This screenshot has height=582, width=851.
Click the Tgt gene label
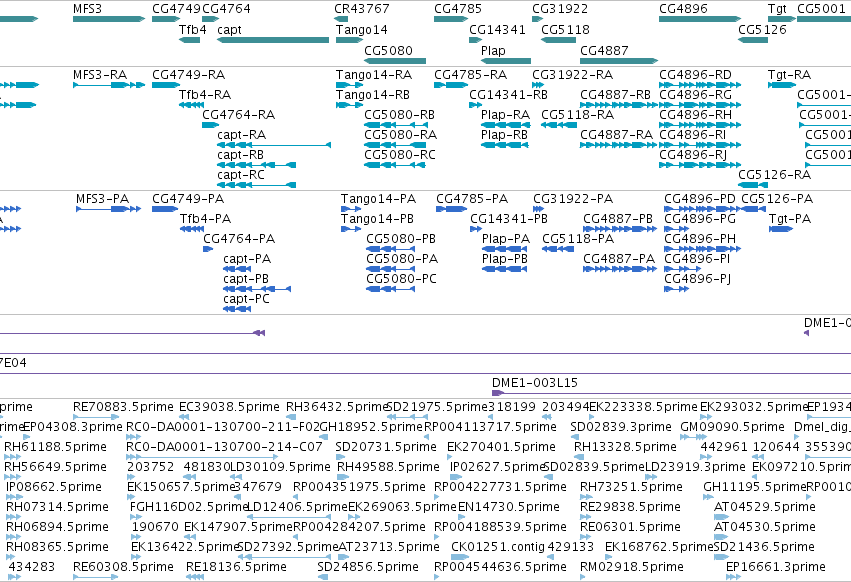[x=777, y=9]
